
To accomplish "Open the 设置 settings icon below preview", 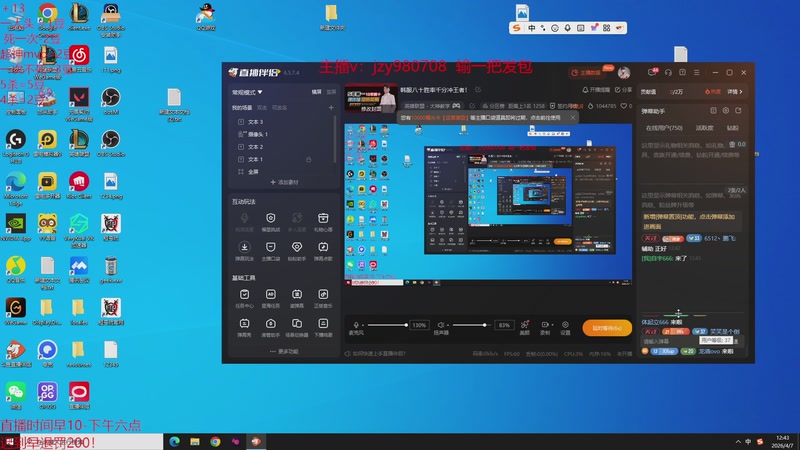I will (565, 324).
